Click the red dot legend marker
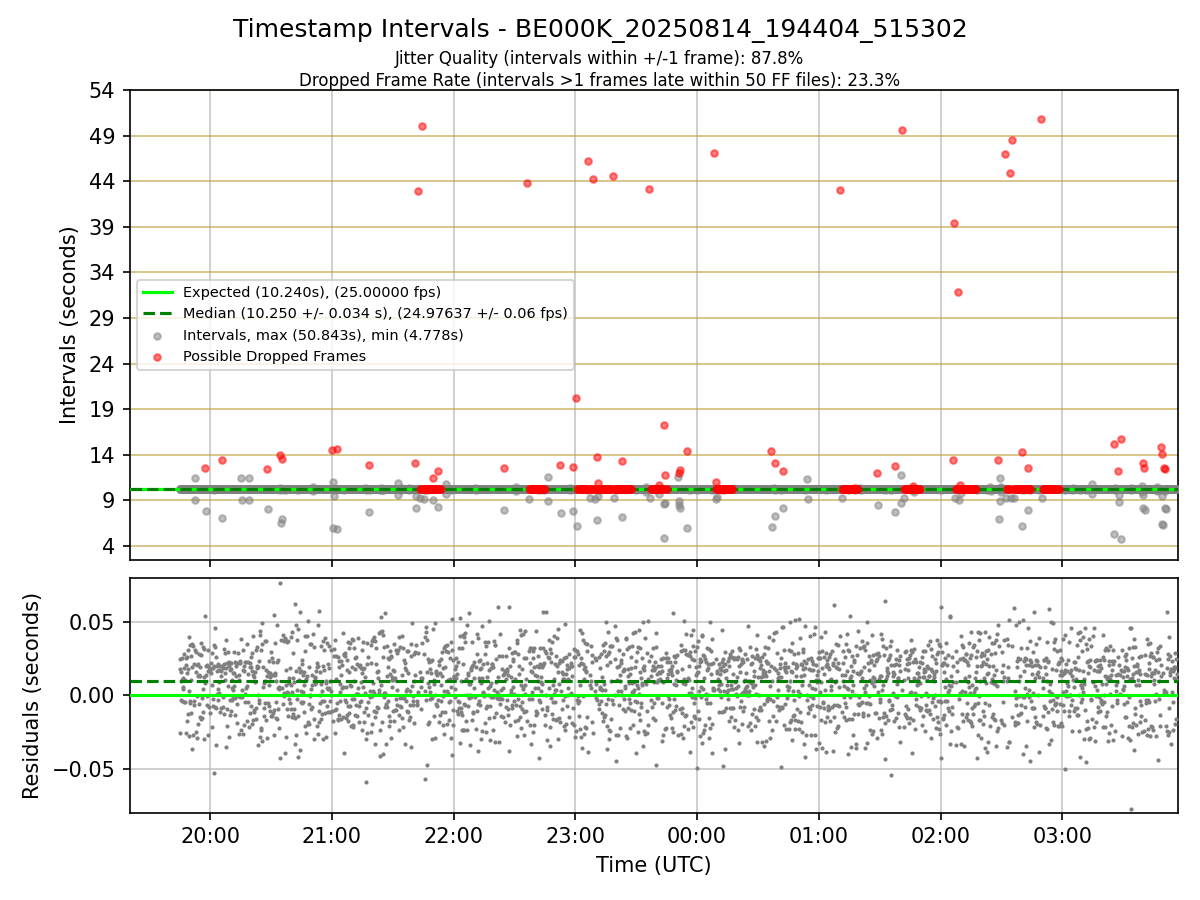 (158, 356)
